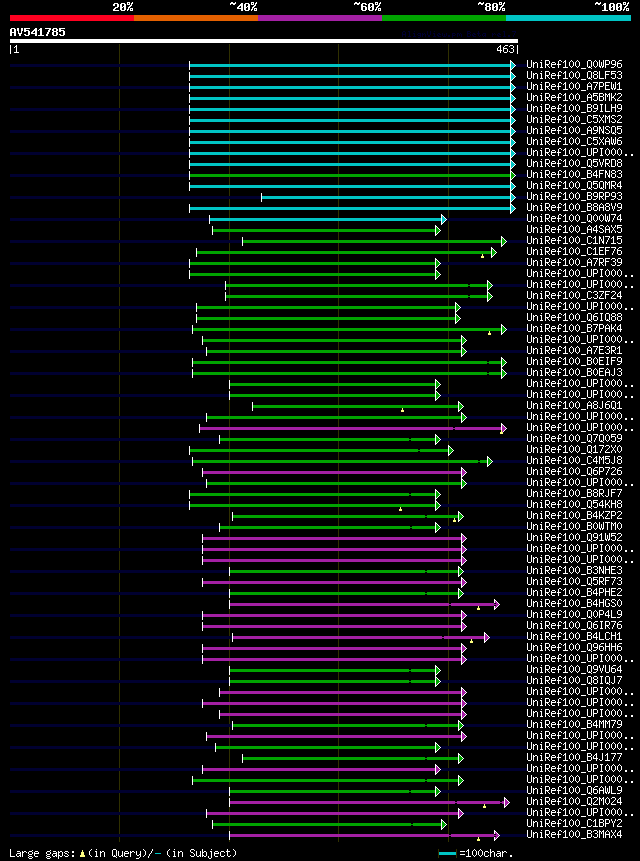Select UniRef100_C3ZF24 label

(574, 295)
